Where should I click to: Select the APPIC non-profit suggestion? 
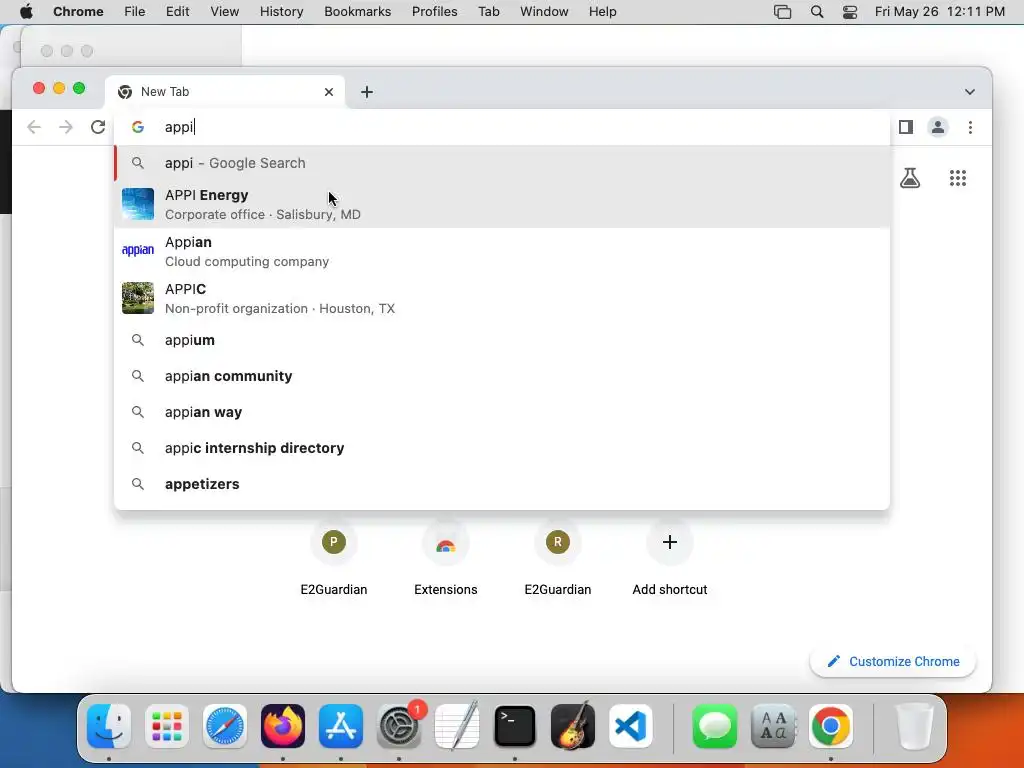pyautogui.click(x=502, y=298)
